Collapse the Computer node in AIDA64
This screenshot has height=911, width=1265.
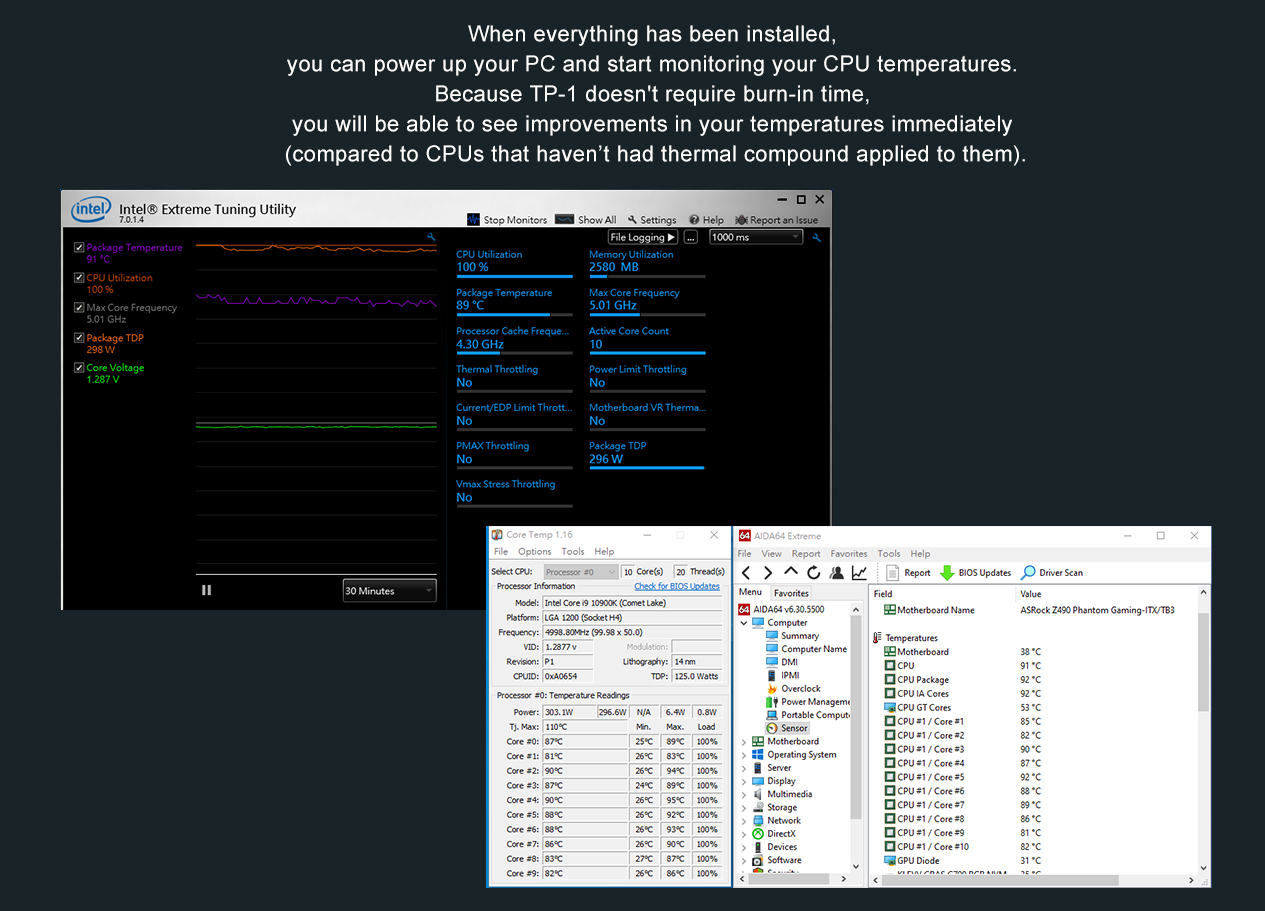(x=744, y=623)
